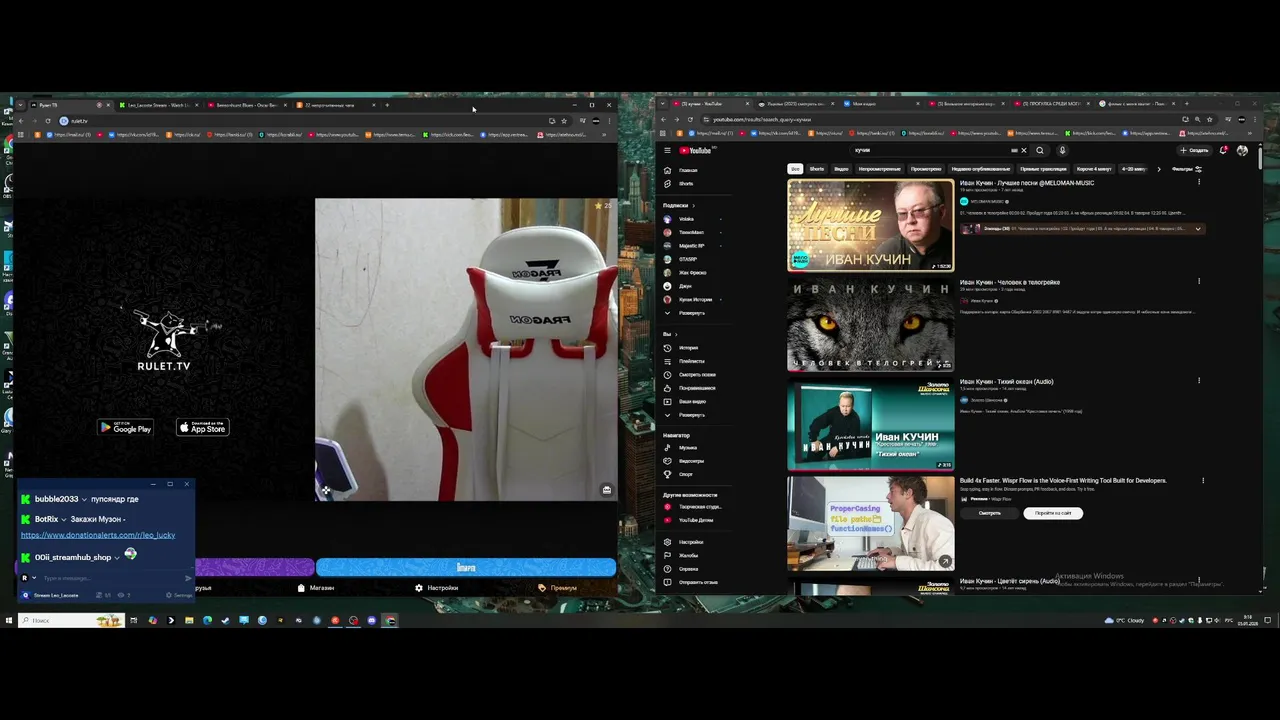Open the donationalerts.com link in chat

point(98,535)
